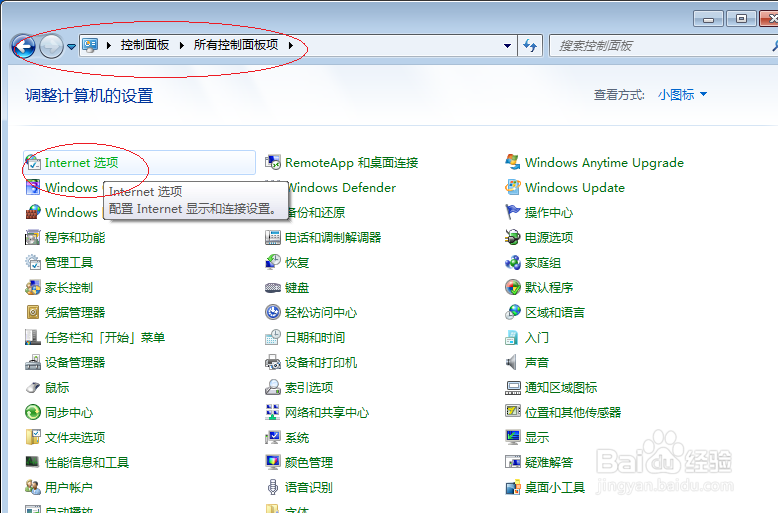Screen dimensions: 778x513
Task: Open the address bar history dropdown
Action: coord(507,46)
